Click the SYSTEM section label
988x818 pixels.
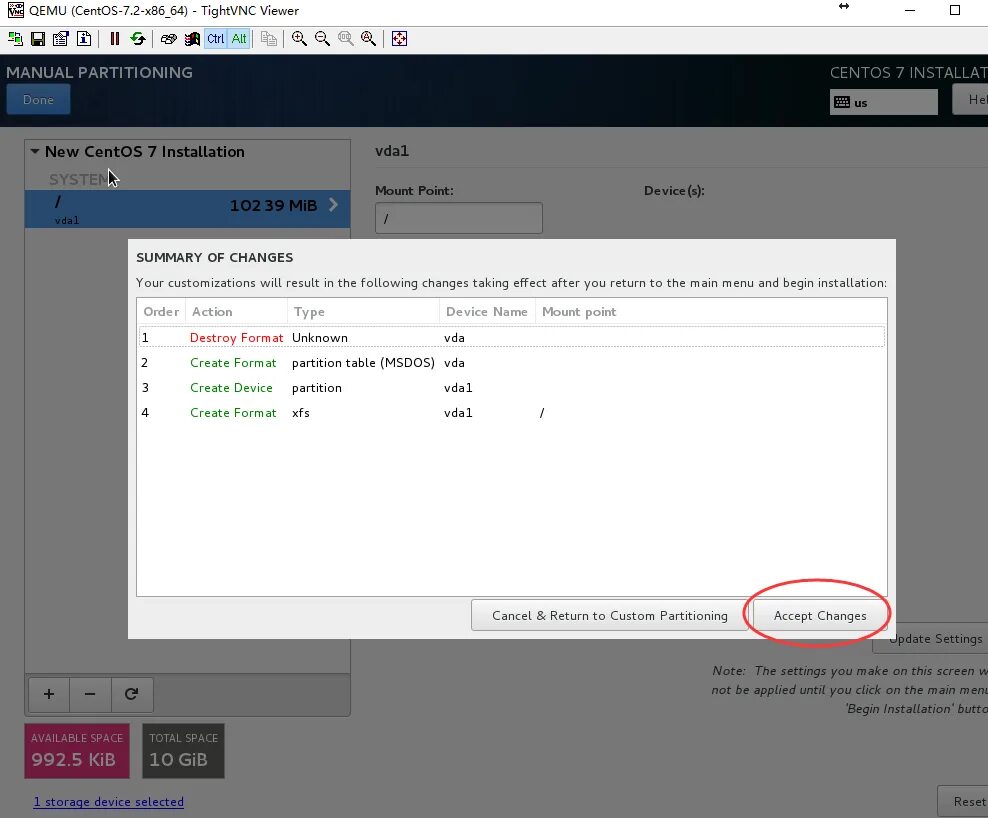pyautogui.click(x=79, y=180)
